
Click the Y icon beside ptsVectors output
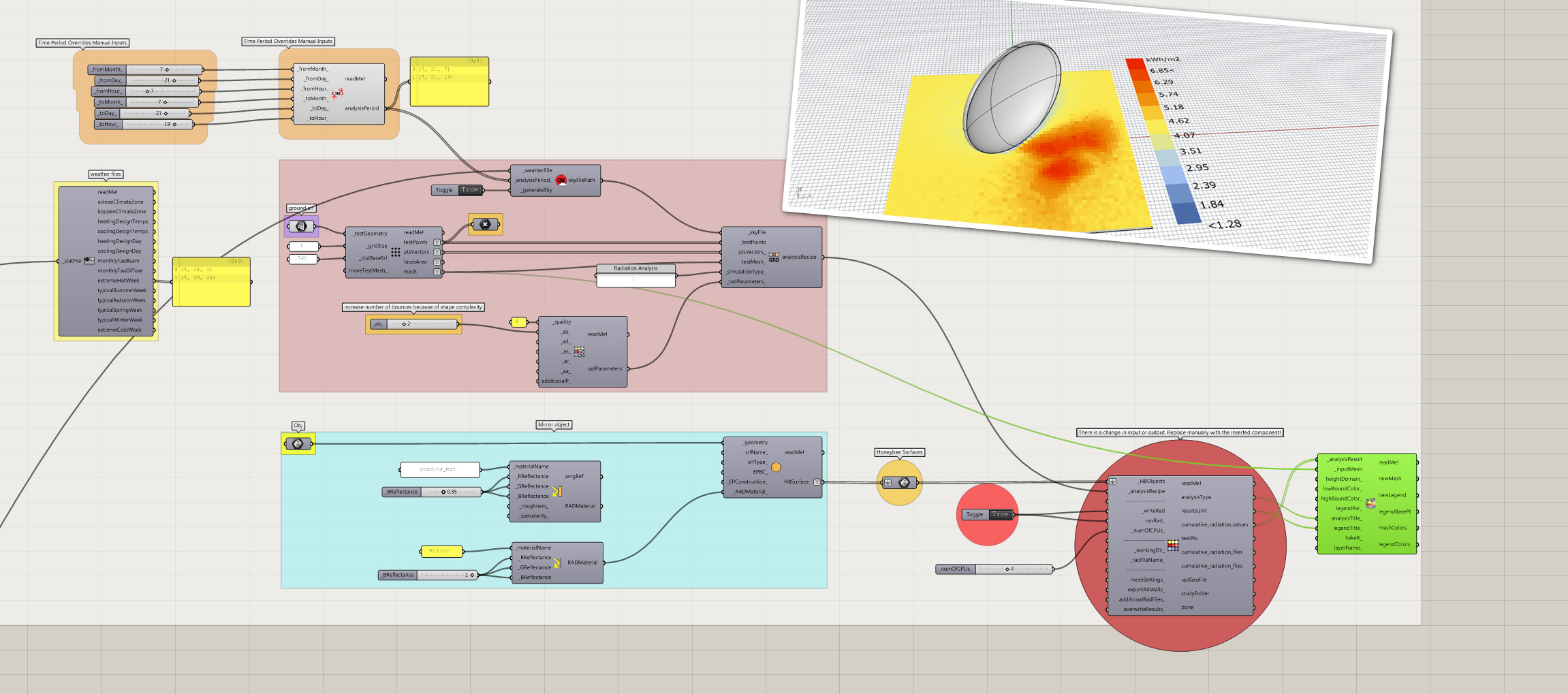tap(437, 252)
